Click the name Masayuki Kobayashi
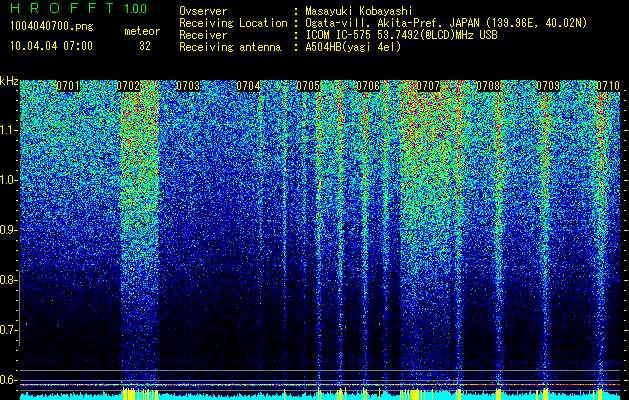The width and height of the screenshot is (629, 400). 359,11
